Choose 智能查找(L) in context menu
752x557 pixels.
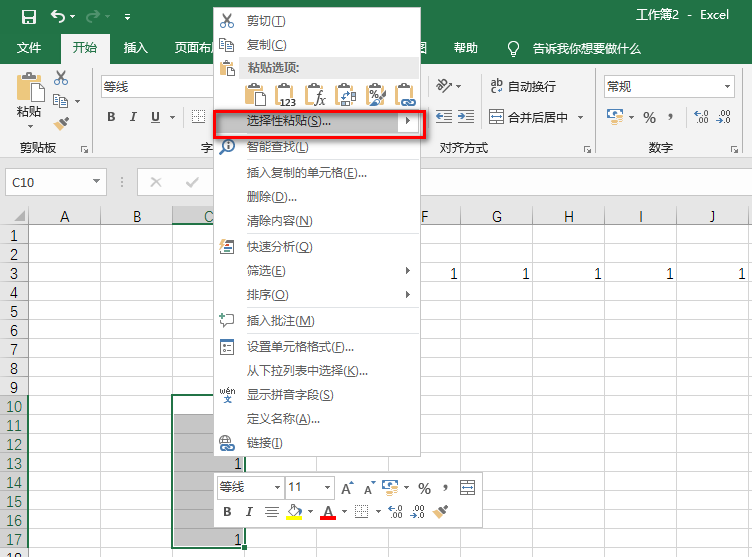[317, 147]
